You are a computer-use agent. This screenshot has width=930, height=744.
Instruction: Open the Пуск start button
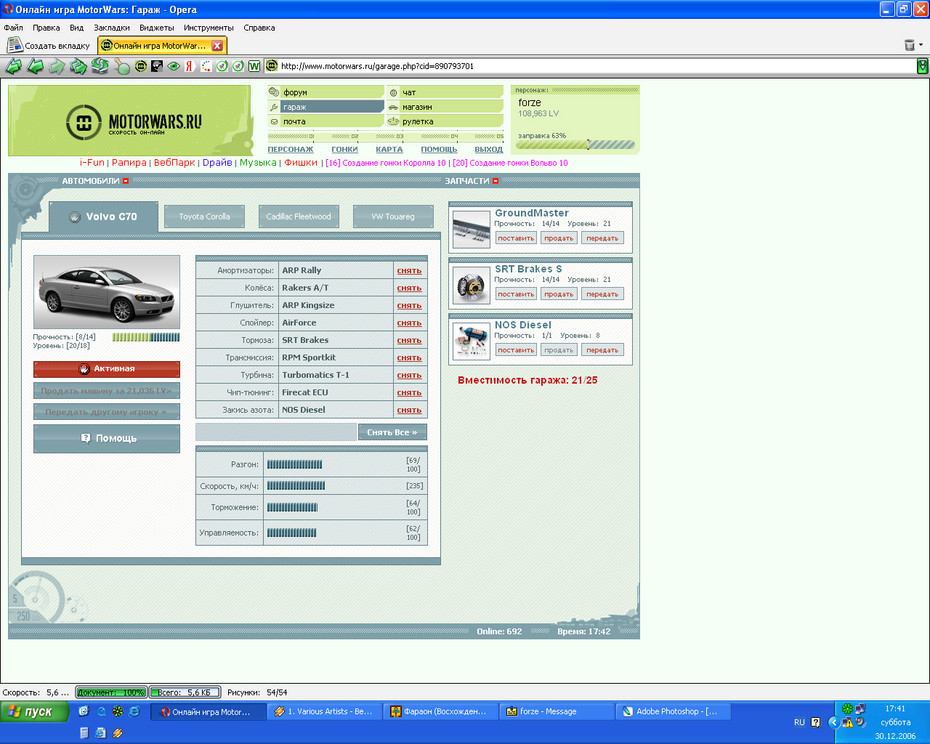pos(34,711)
